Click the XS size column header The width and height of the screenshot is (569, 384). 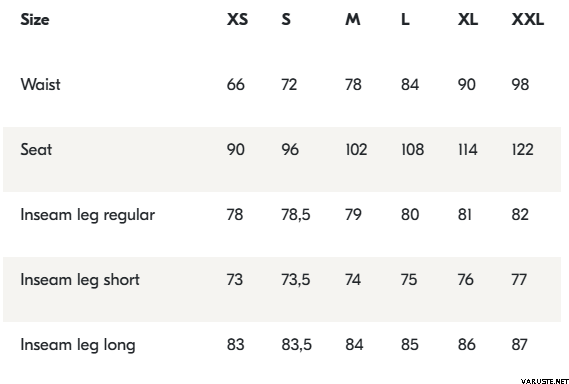[237, 19]
